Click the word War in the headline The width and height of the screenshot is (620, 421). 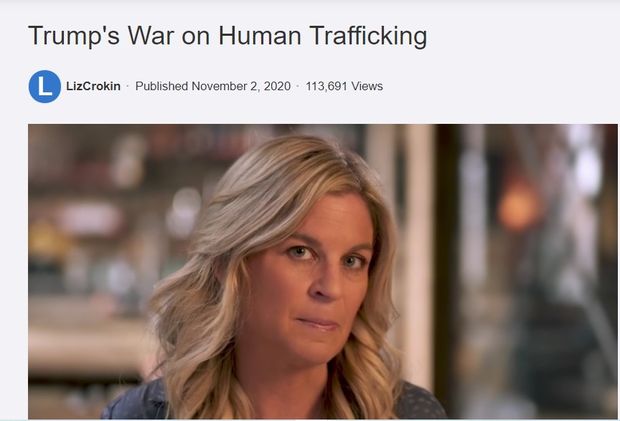(x=151, y=36)
